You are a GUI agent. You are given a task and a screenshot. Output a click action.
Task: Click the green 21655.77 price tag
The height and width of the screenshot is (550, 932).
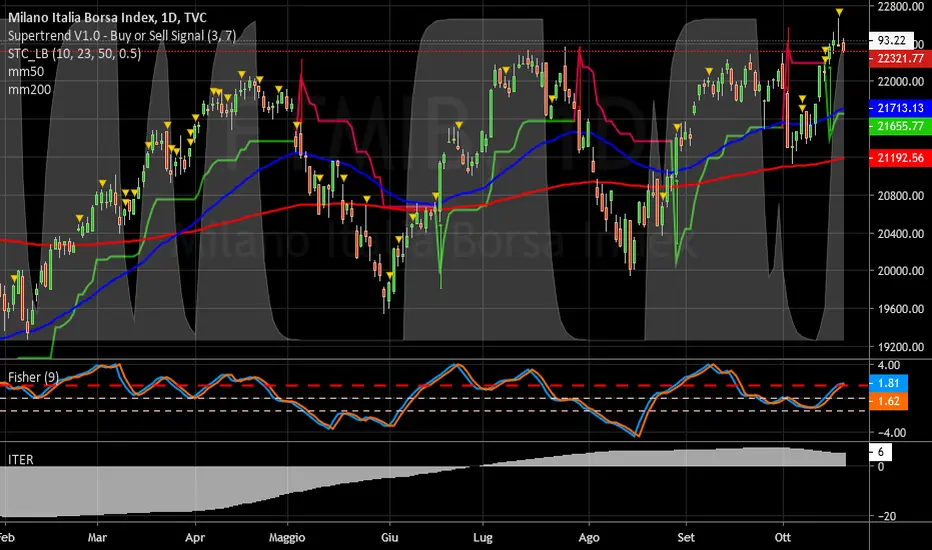tap(900, 126)
